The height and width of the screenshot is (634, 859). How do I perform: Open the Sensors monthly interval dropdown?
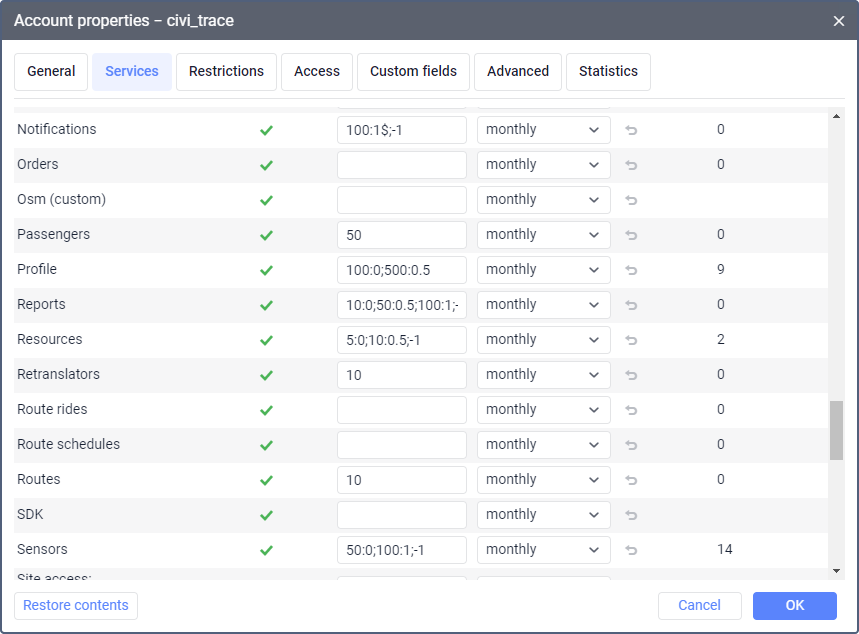pos(543,550)
